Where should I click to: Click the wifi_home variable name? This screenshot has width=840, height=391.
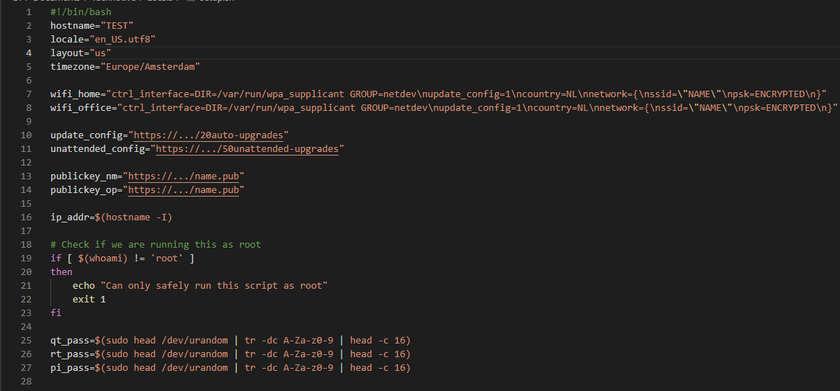[76, 94]
